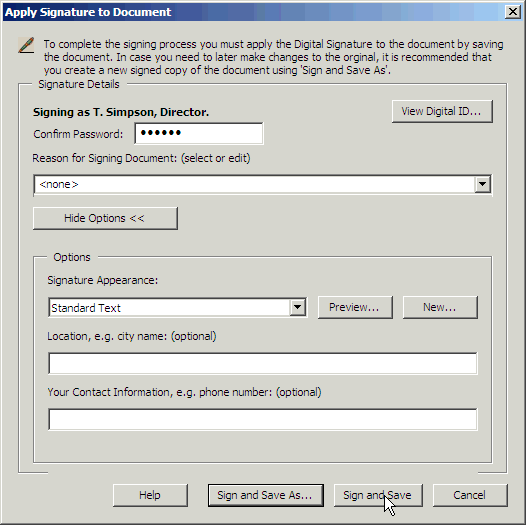526x525 pixels.
Task: Cancel the signing dialog
Action: pyautogui.click(x=470, y=495)
